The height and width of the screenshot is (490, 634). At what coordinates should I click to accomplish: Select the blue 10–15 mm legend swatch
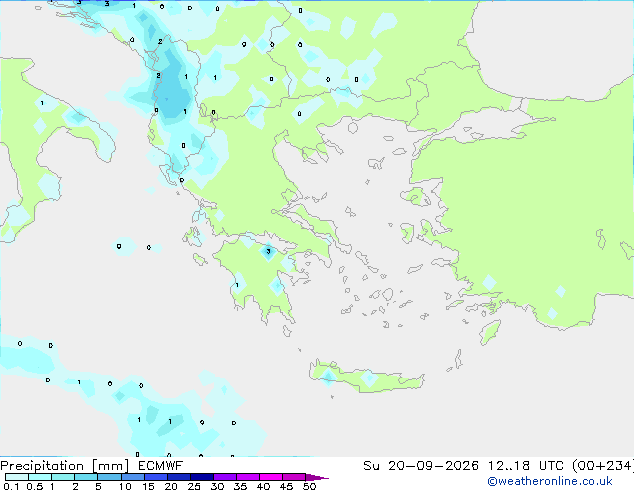(x=132, y=477)
